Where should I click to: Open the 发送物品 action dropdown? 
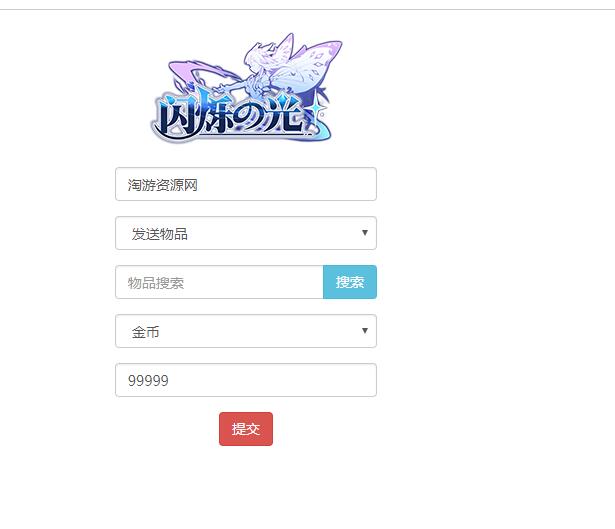click(246, 233)
